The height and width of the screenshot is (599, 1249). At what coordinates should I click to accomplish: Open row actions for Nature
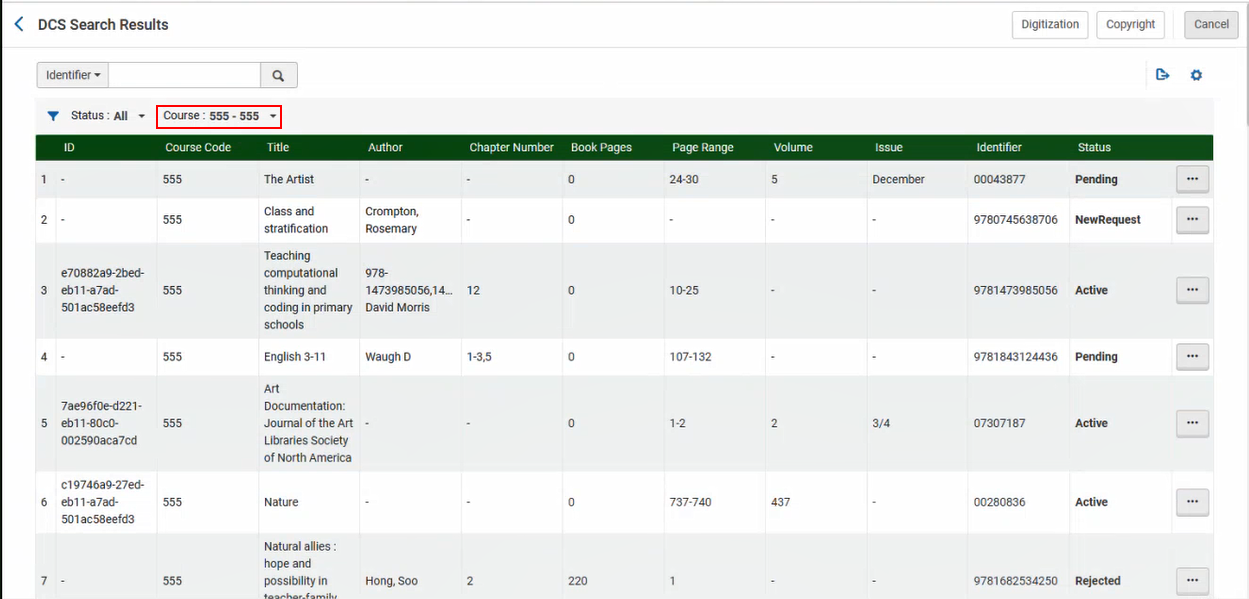click(x=1192, y=502)
